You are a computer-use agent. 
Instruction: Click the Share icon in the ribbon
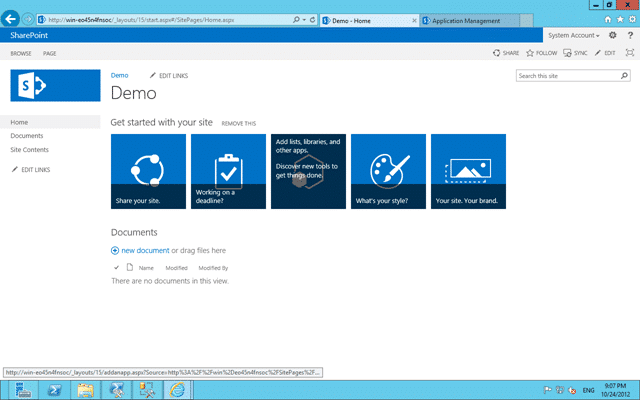(x=496, y=53)
